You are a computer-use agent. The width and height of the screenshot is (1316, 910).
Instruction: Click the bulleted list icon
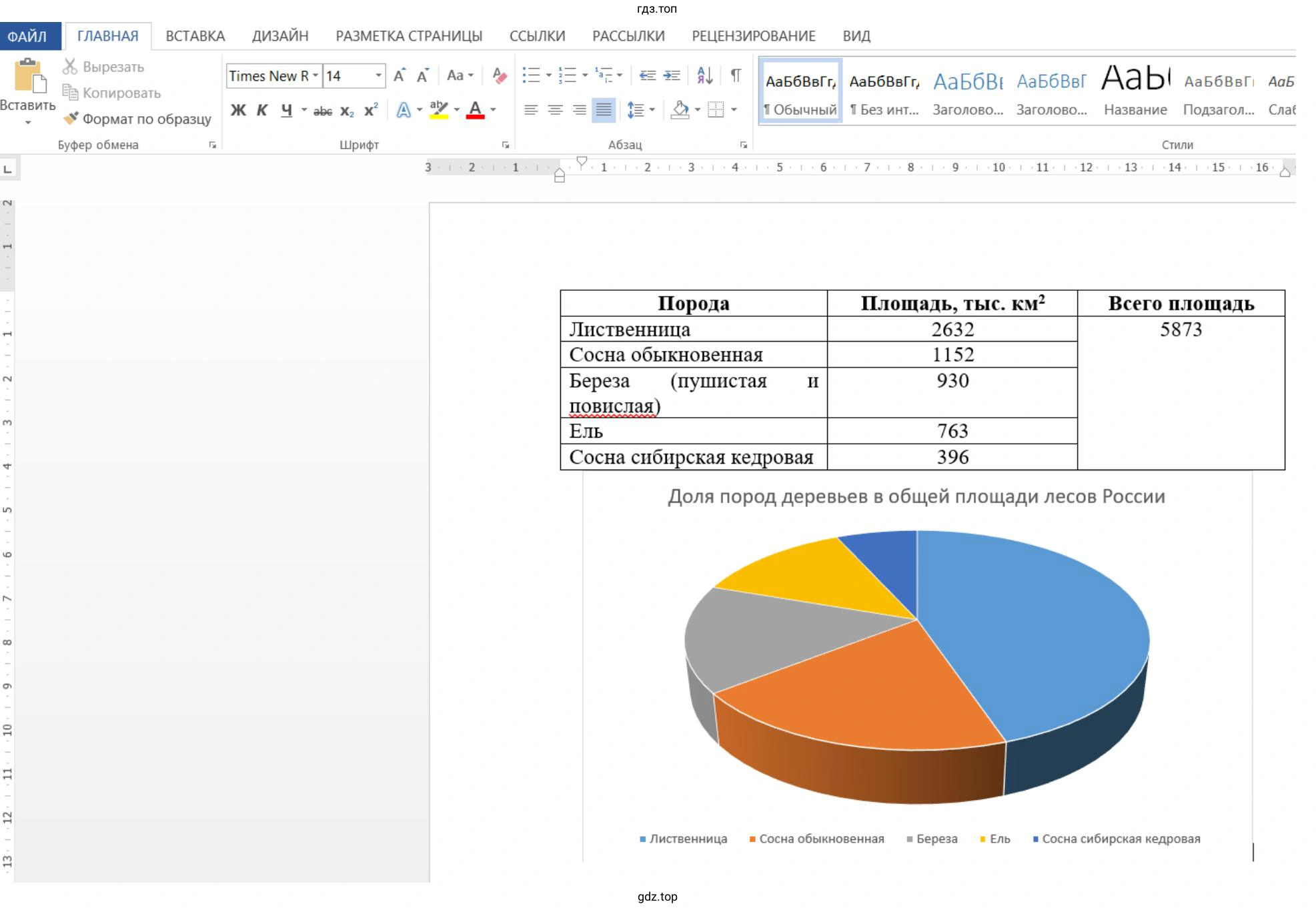[531, 75]
